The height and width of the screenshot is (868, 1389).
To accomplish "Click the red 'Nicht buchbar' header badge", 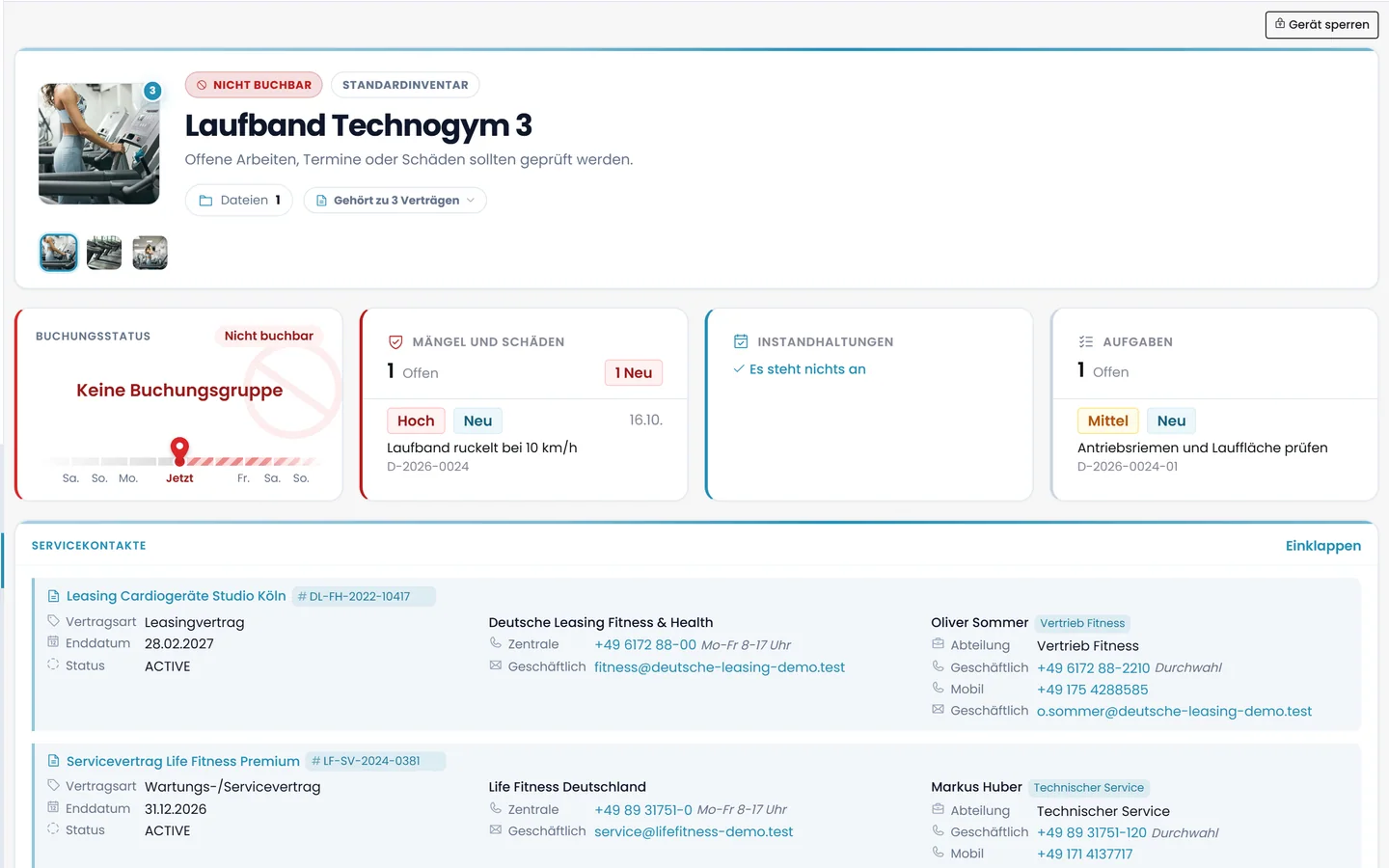I will (254, 85).
